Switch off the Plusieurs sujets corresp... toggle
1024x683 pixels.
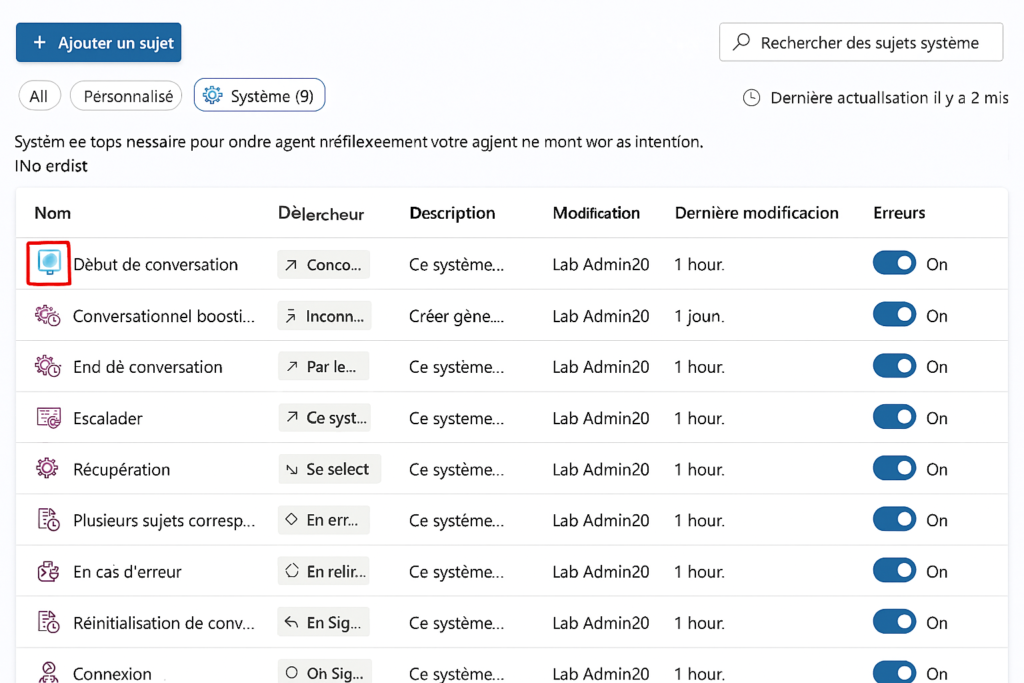coord(894,519)
